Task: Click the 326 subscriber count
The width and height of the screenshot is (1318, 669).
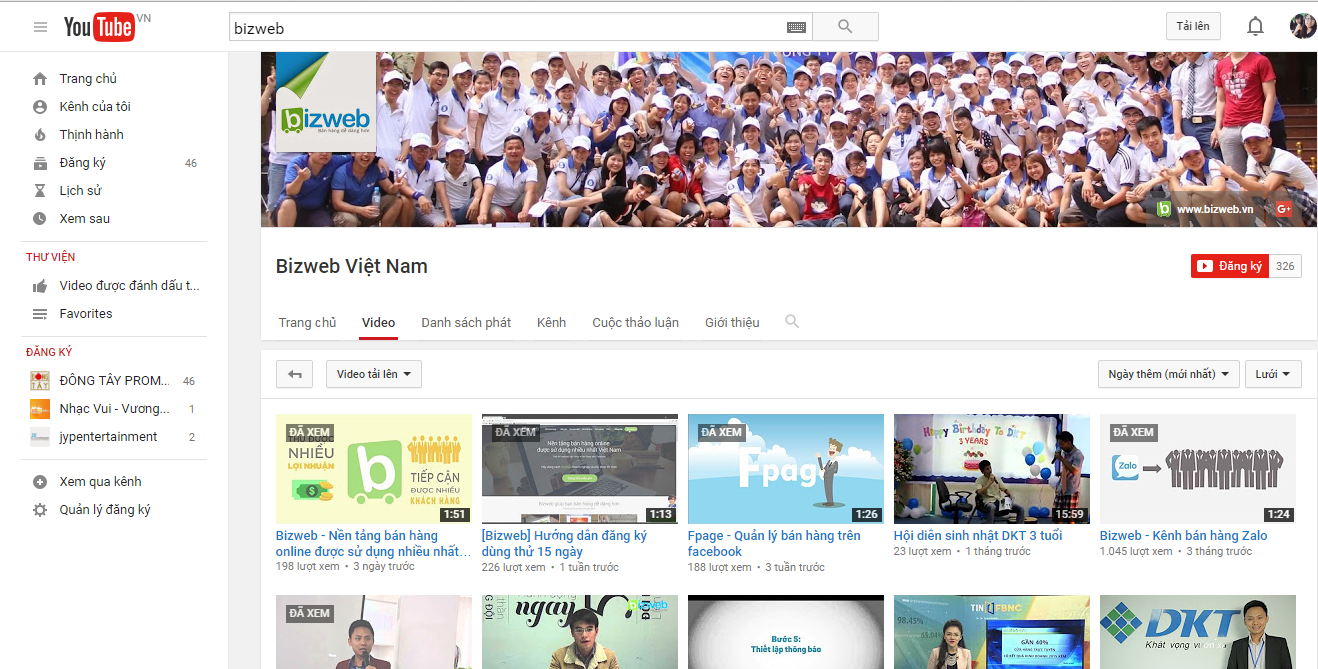Action: (1285, 266)
